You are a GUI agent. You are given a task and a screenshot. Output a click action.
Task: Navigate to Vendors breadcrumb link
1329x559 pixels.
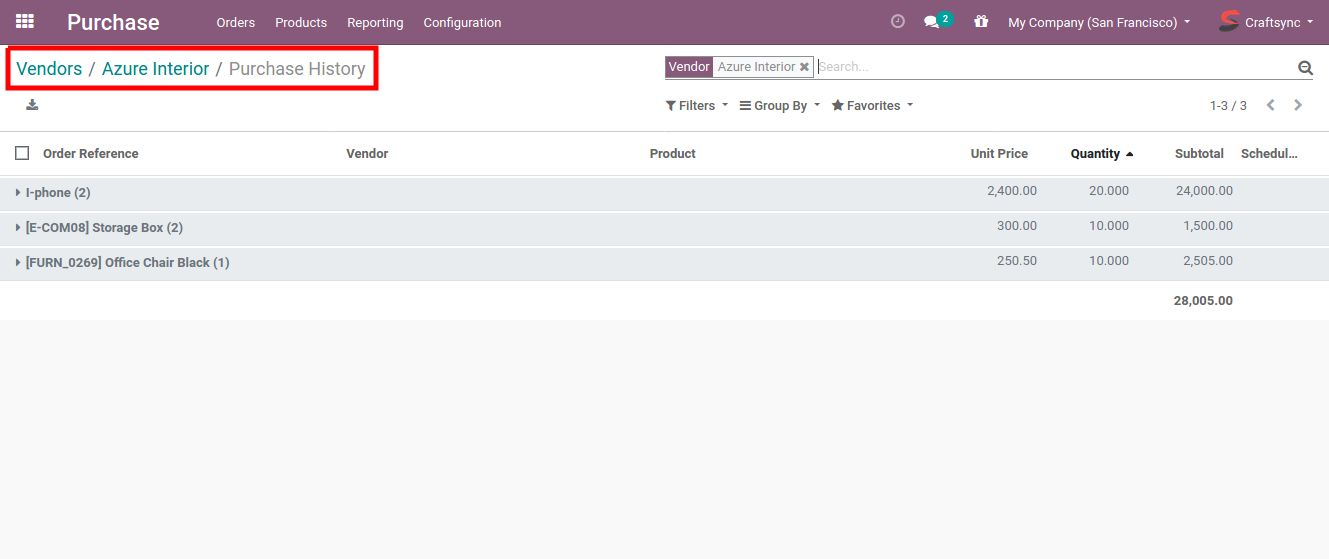click(49, 69)
